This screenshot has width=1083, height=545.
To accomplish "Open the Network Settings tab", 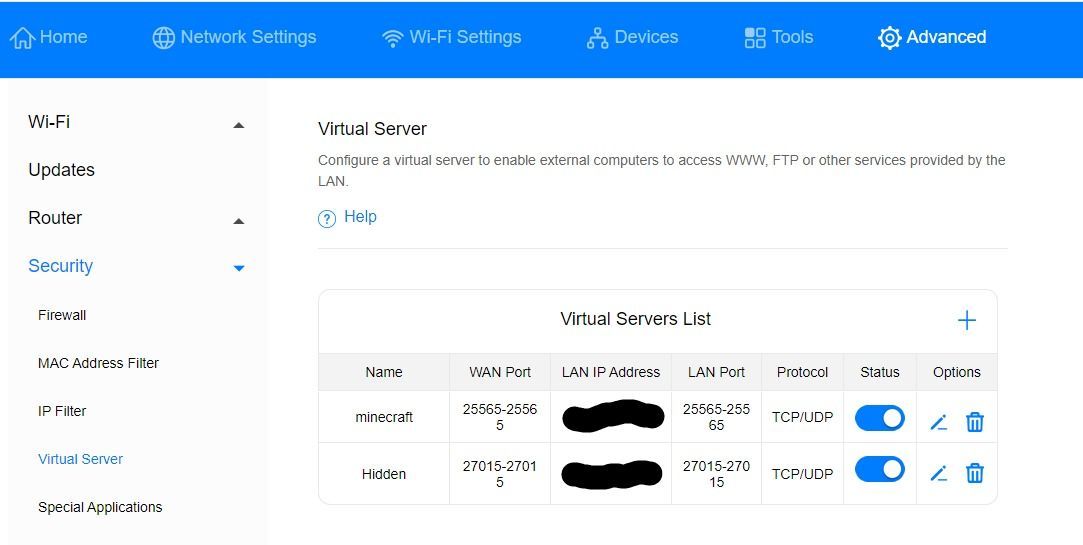I will (234, 38).
